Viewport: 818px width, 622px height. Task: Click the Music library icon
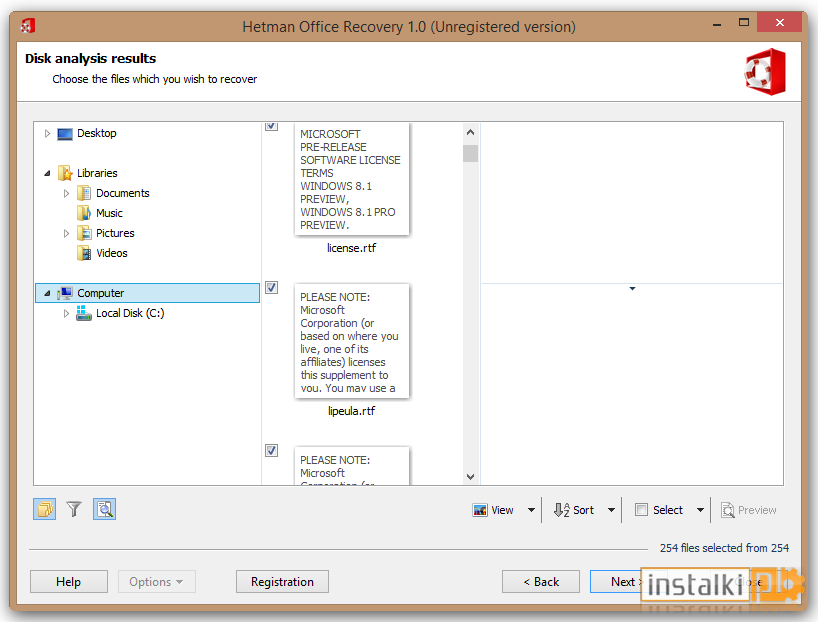tap(83, 213)
